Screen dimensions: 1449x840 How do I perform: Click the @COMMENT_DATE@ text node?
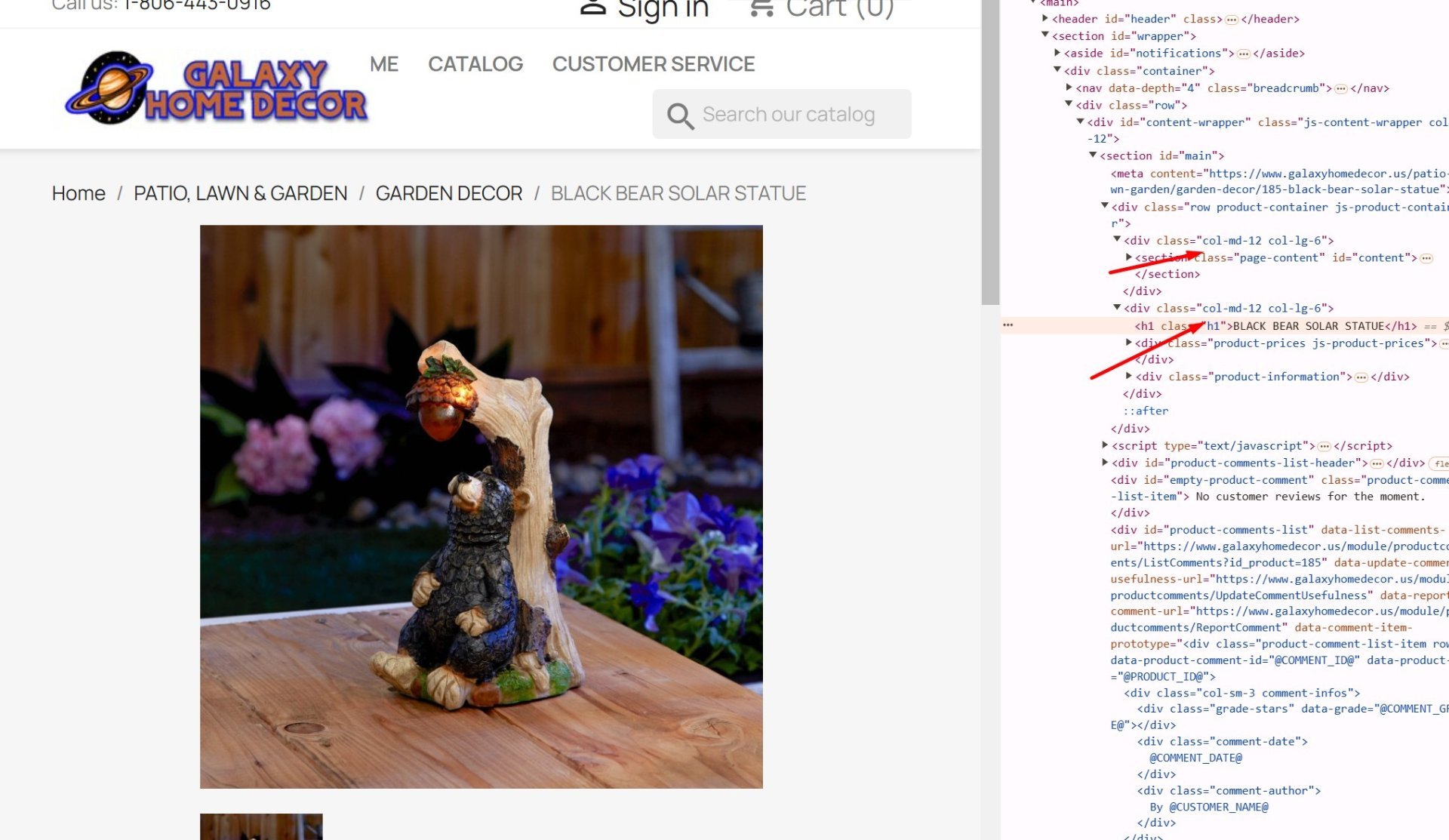[x=1195, y=758]
